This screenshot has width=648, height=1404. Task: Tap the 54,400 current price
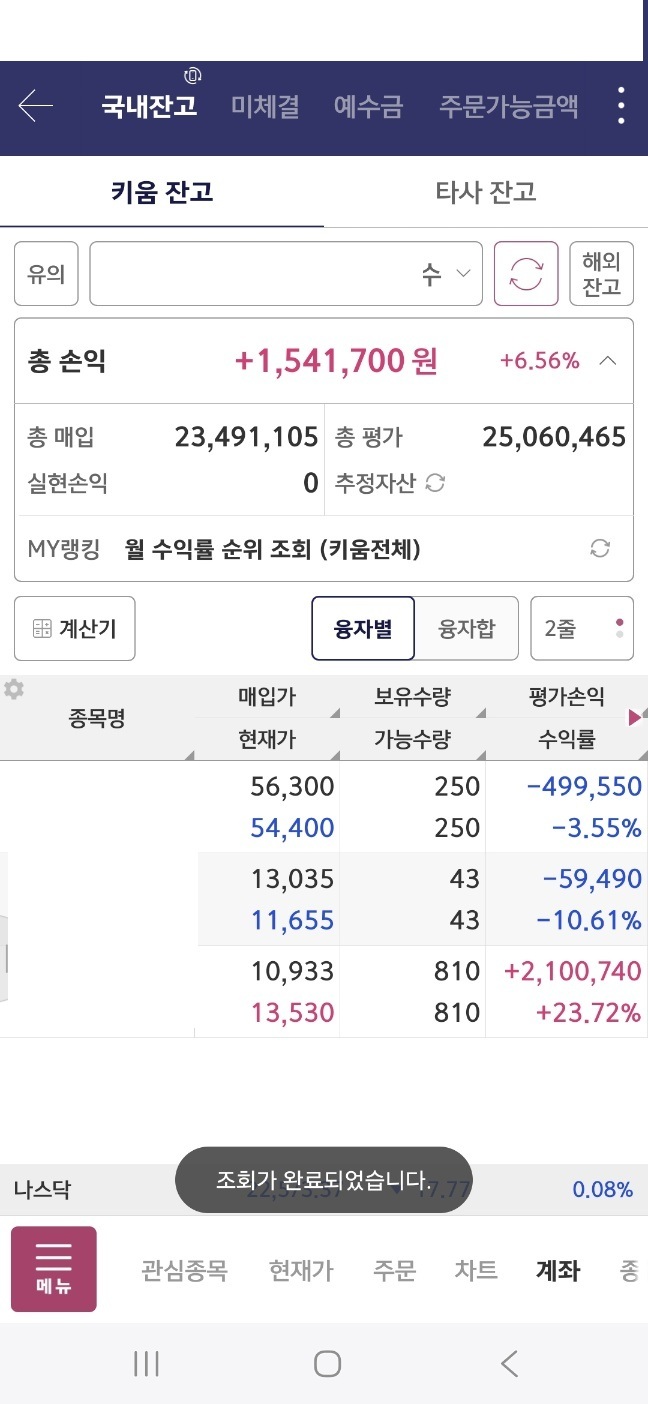(292, 828)
